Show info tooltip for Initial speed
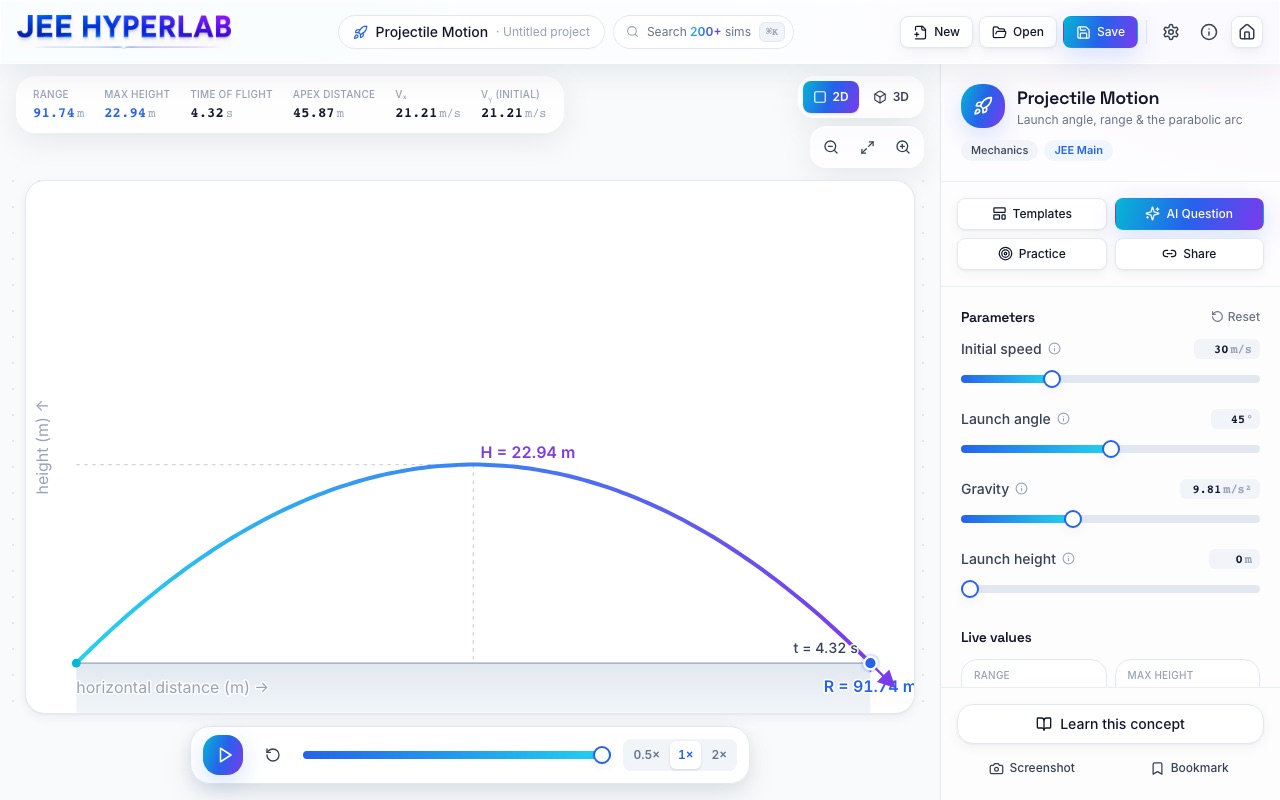 (x=1054, y=349)
